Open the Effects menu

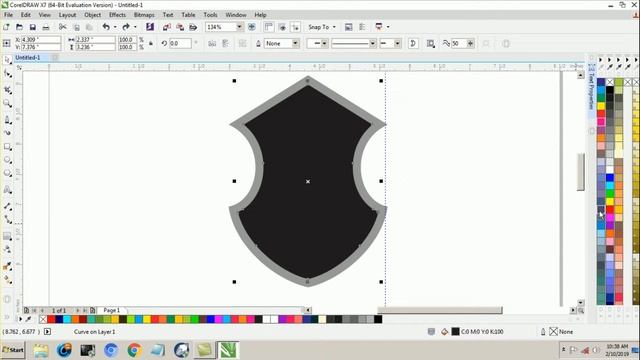(x=117, y=15)
